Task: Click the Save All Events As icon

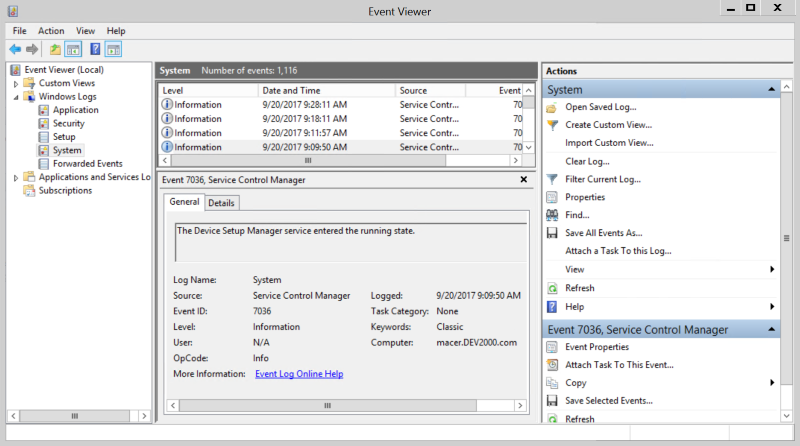Action: click(x=552, y=233)
